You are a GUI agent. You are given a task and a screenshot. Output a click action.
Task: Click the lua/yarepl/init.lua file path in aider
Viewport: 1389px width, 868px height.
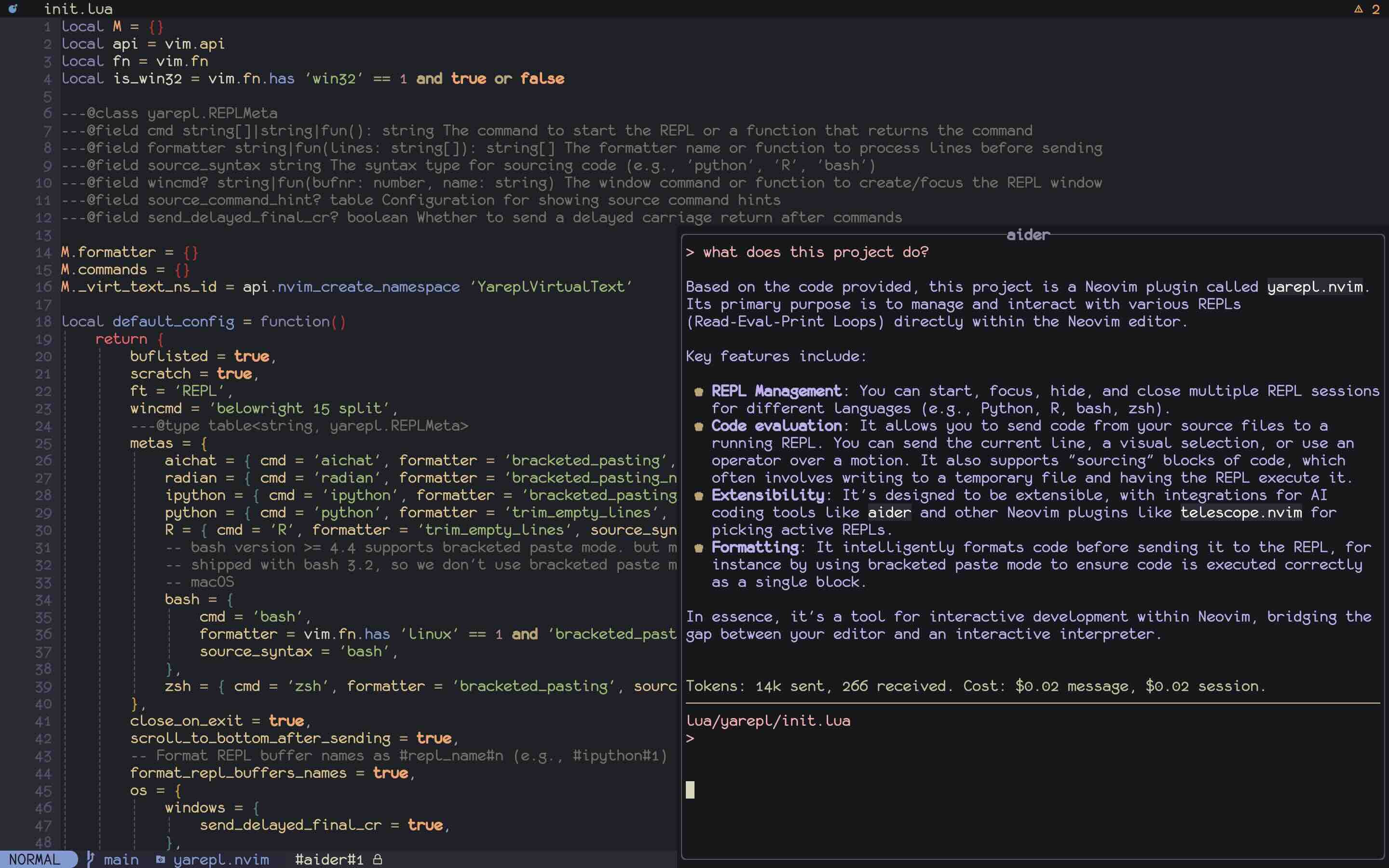pyautogui.click(x=768, y=721)
